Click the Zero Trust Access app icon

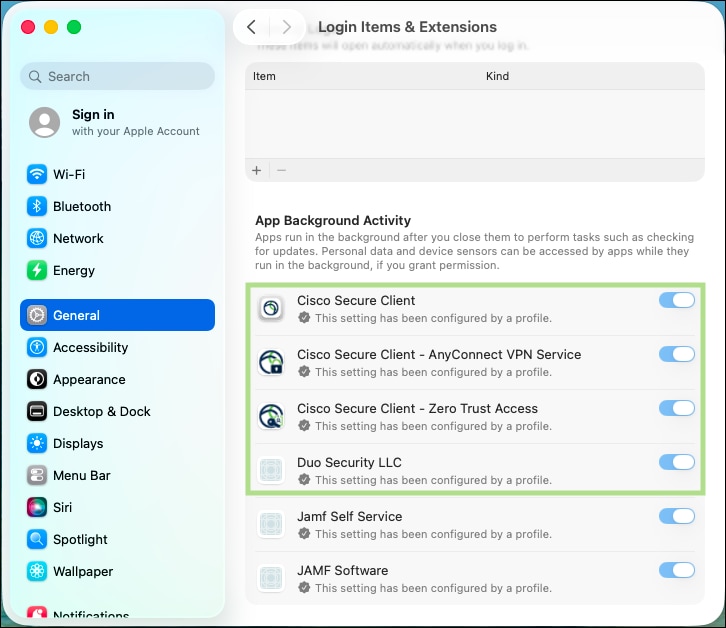tap(271, 416)
